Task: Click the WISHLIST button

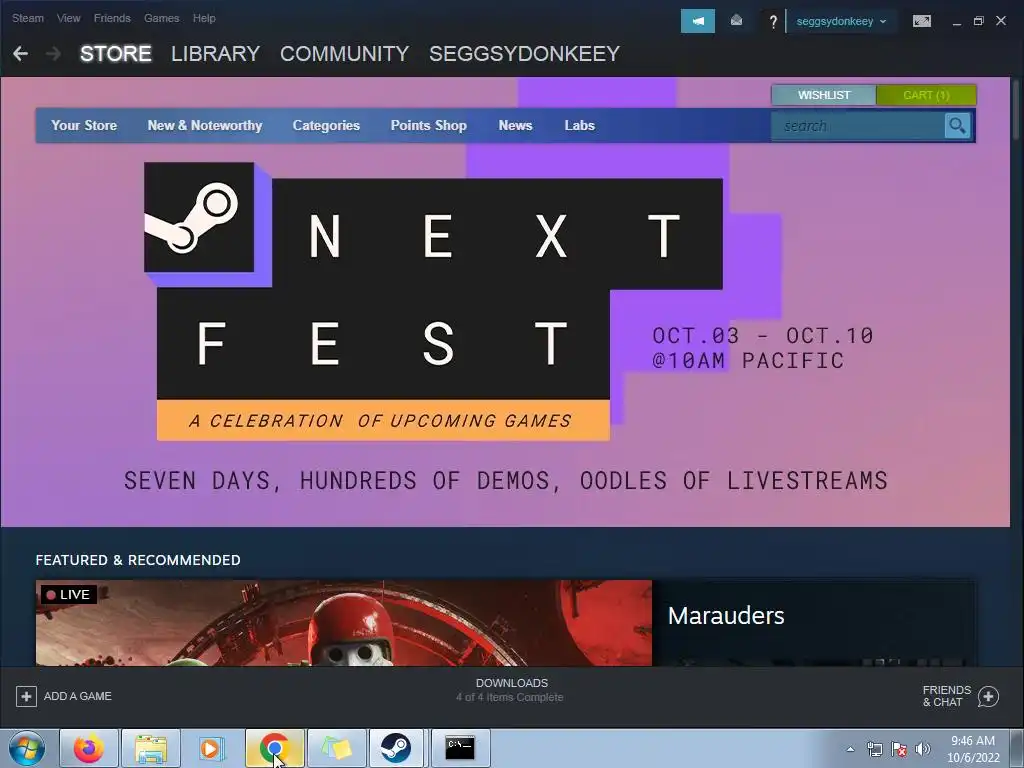Action: [824, 95]
